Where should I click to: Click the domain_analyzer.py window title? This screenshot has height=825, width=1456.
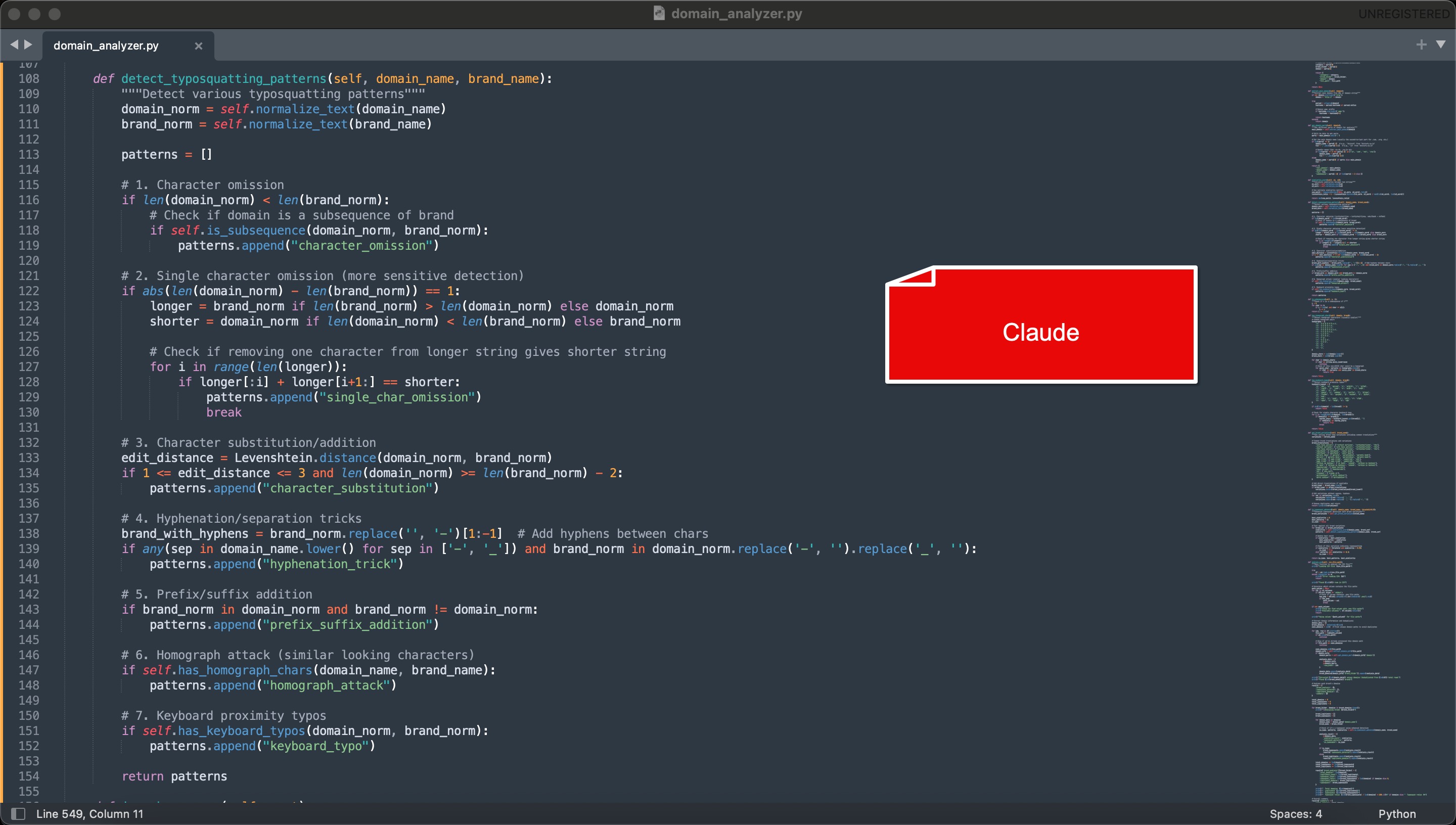[x=737, y=13]
